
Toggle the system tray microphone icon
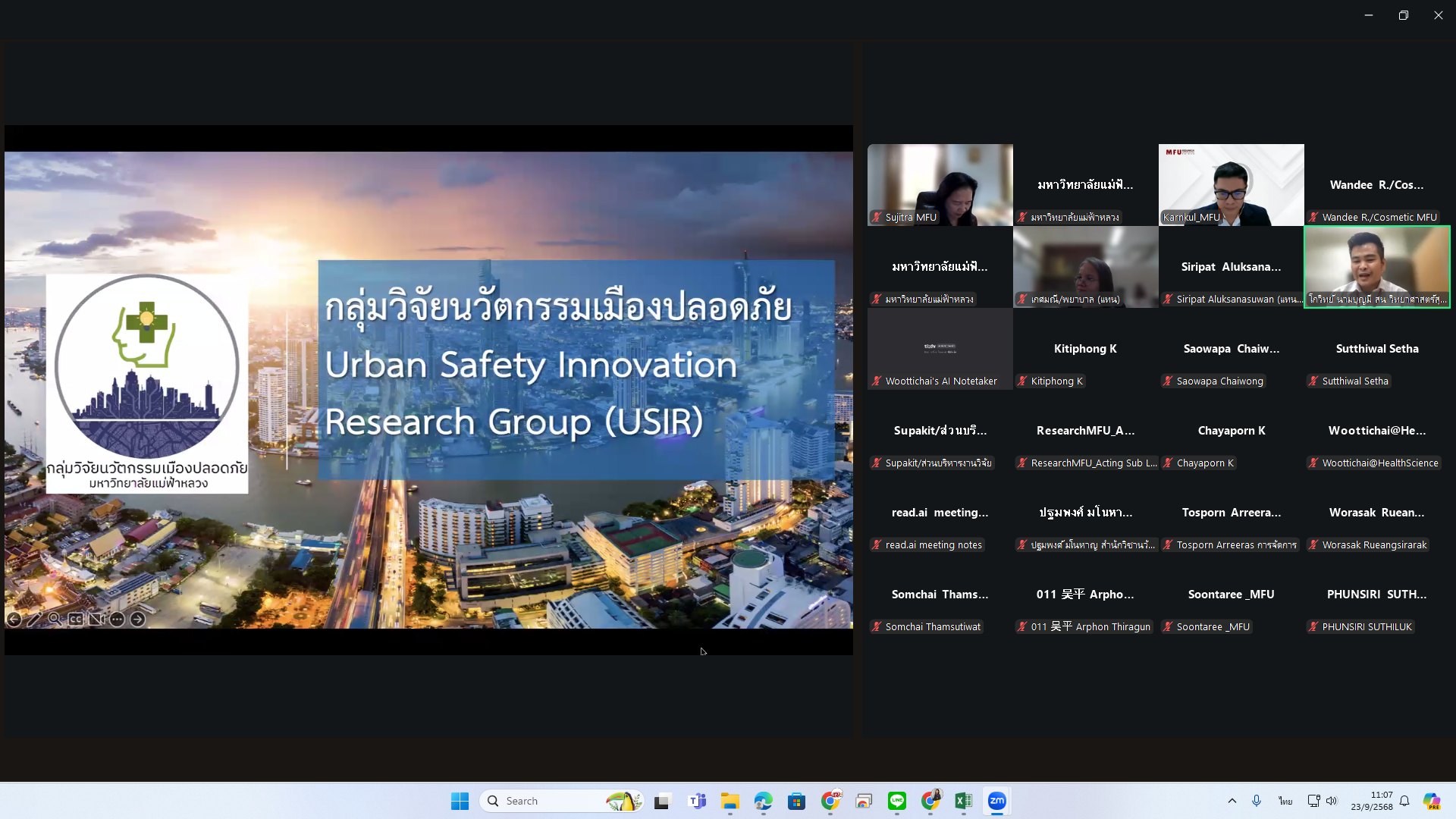click(x=1257, y=801)
